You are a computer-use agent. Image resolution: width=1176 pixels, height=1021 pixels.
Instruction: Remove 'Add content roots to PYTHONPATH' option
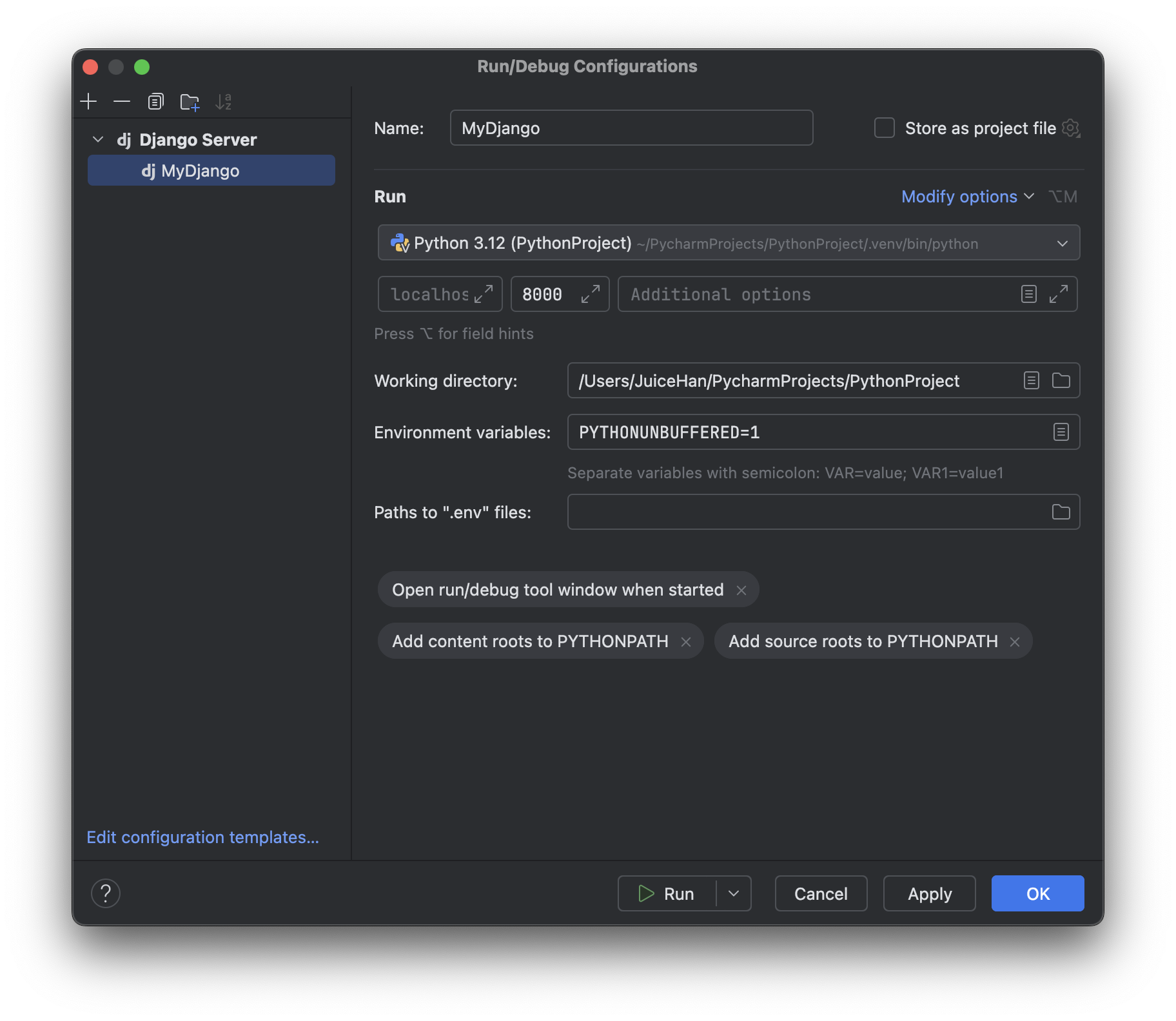pyautogui.click(x=686, y=641)
